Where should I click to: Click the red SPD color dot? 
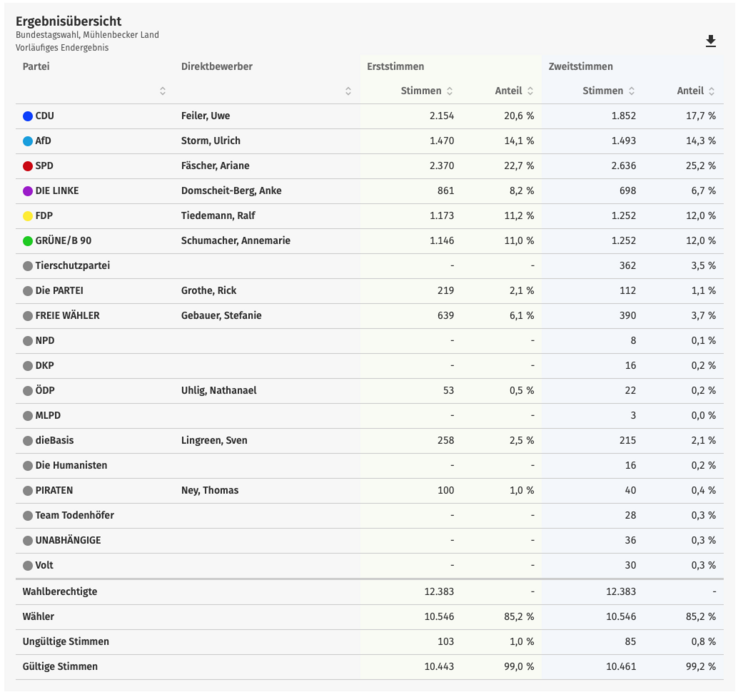click(28, 166)
